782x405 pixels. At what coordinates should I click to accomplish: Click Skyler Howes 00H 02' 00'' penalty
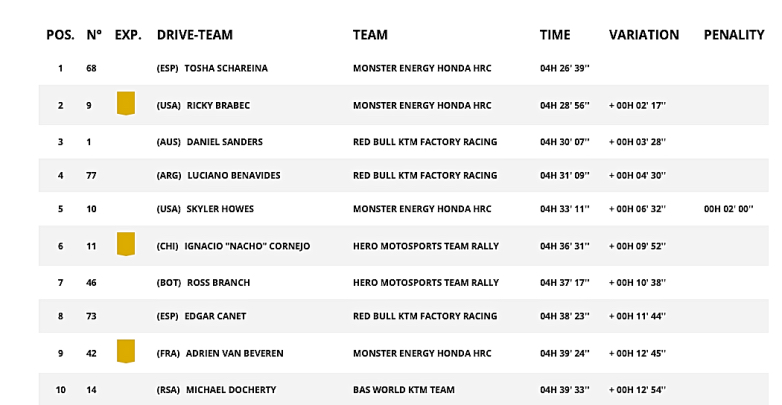732,209
